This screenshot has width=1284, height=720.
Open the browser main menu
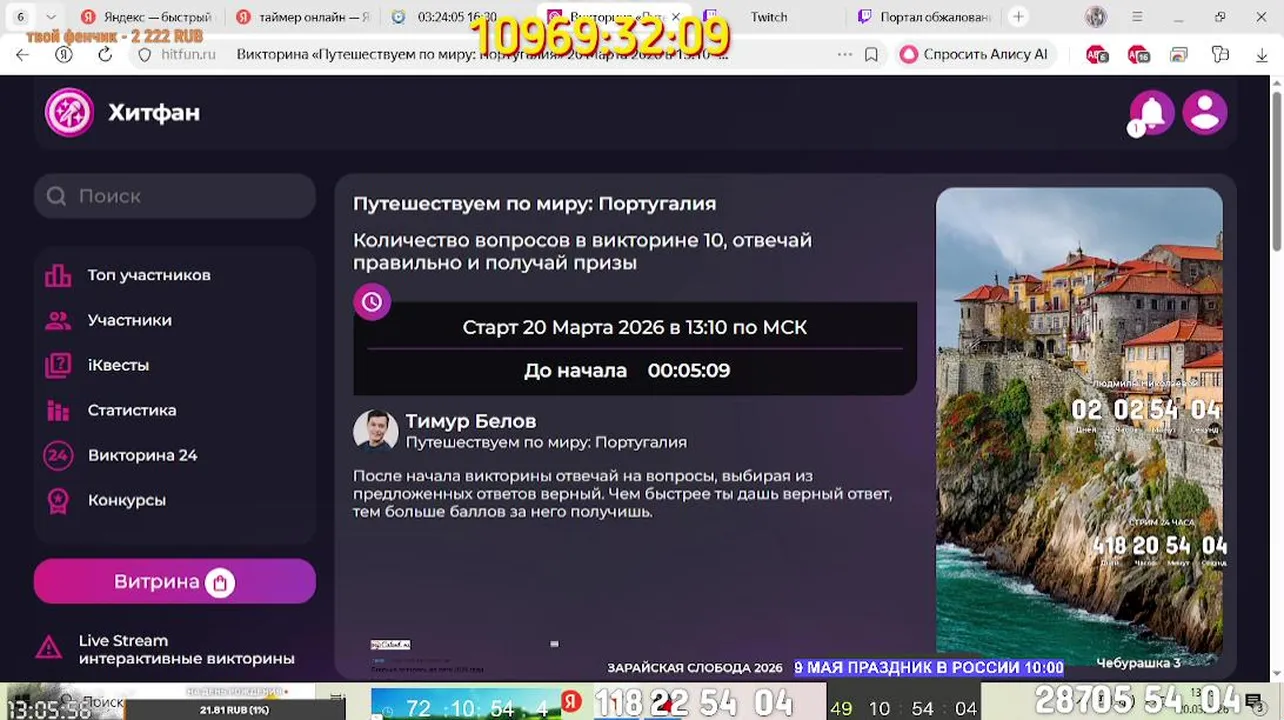click(x=1137, y=17)
